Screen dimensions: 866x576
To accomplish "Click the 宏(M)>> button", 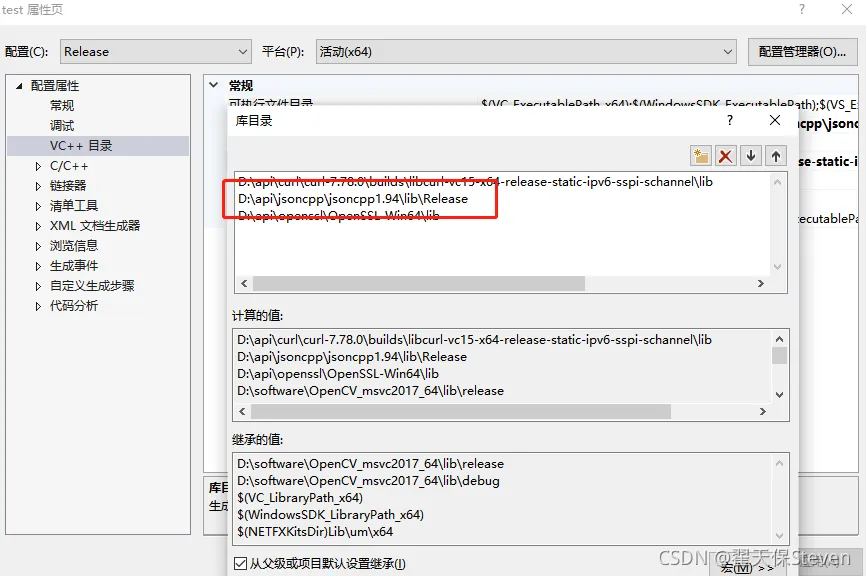I will (742, 565).
